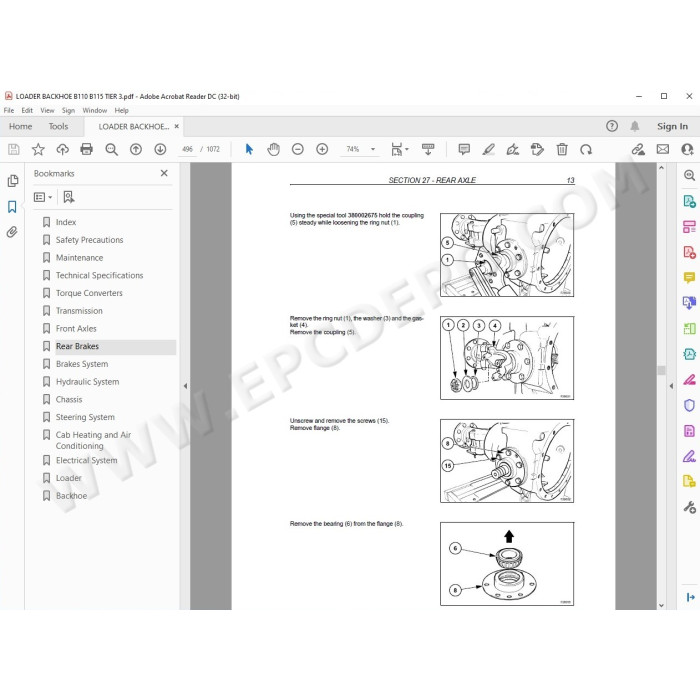This screenshot has height=700, width=700.
Task: Share a link to the file
Action: point(638,149)
